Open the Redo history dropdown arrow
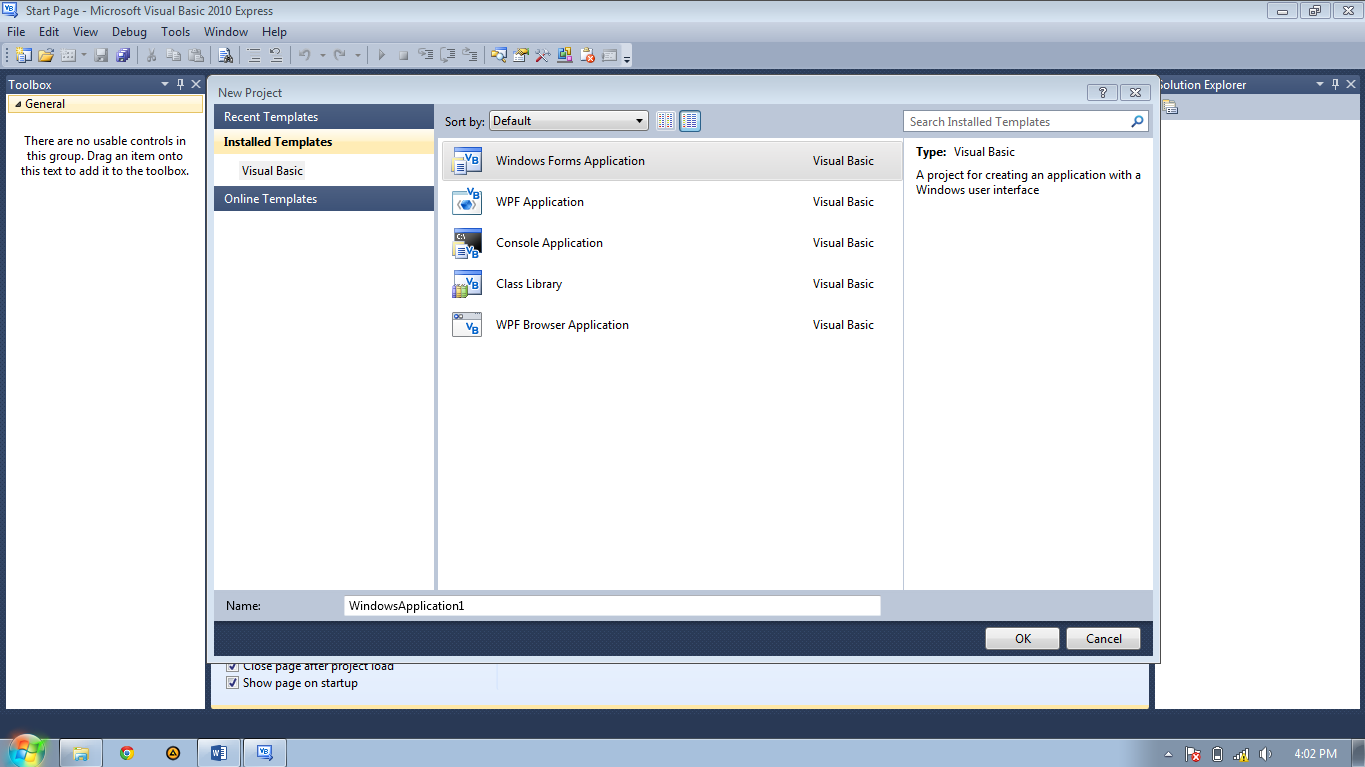 coord(358,55)
